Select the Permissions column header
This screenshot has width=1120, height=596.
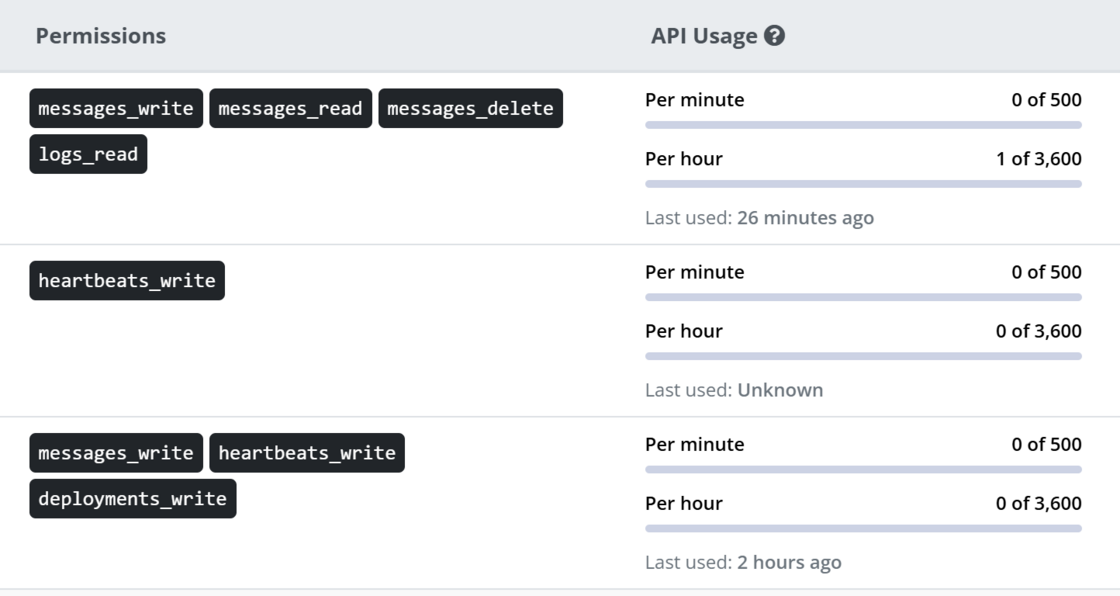(x=101, y=36)
